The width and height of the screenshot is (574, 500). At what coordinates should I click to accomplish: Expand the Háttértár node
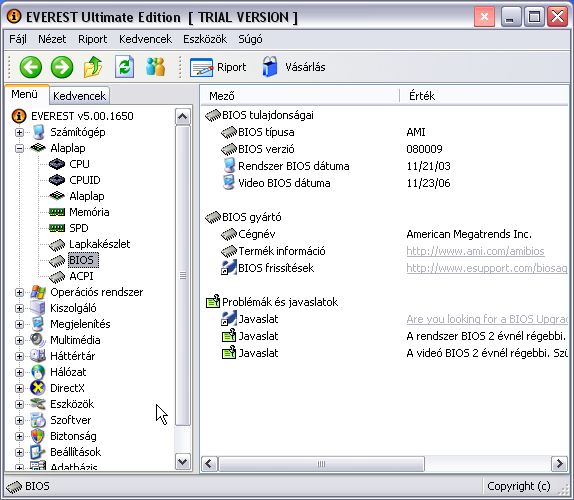[19, 356]
